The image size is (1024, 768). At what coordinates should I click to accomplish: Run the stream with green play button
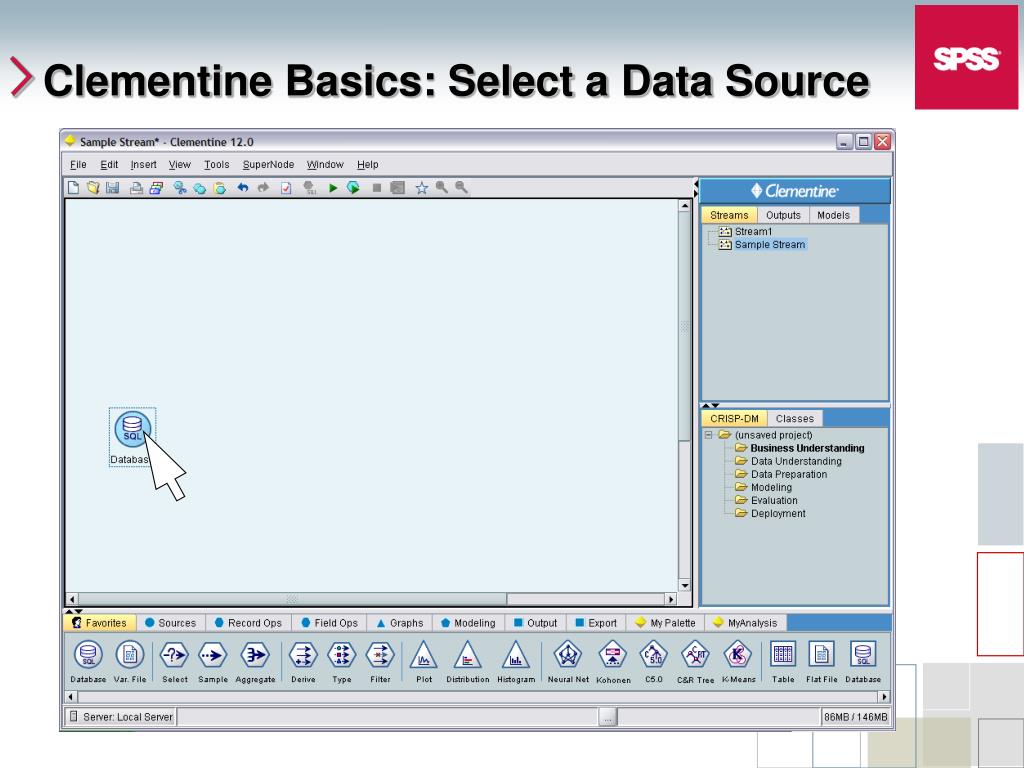click(x=334, y=187)
